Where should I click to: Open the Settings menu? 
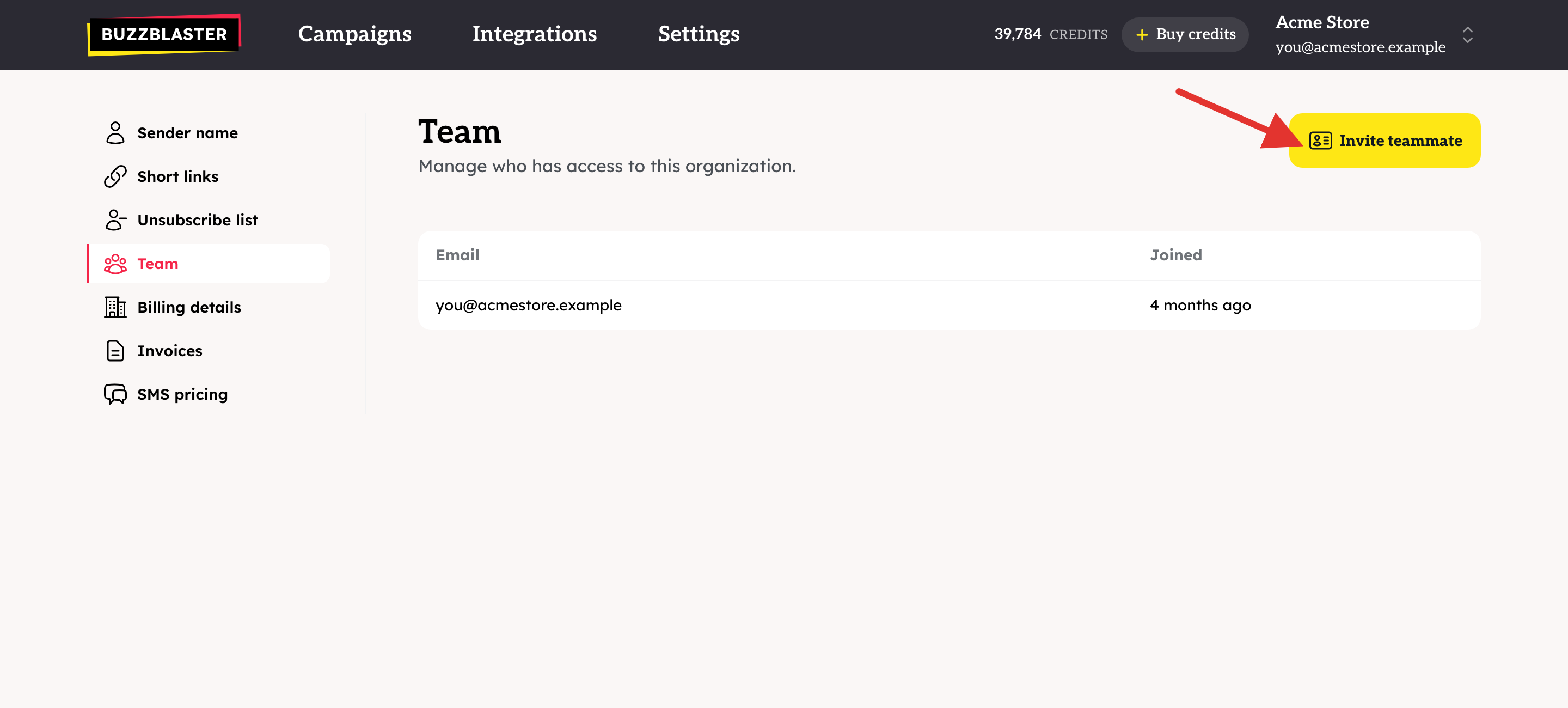tap(699, 34)
